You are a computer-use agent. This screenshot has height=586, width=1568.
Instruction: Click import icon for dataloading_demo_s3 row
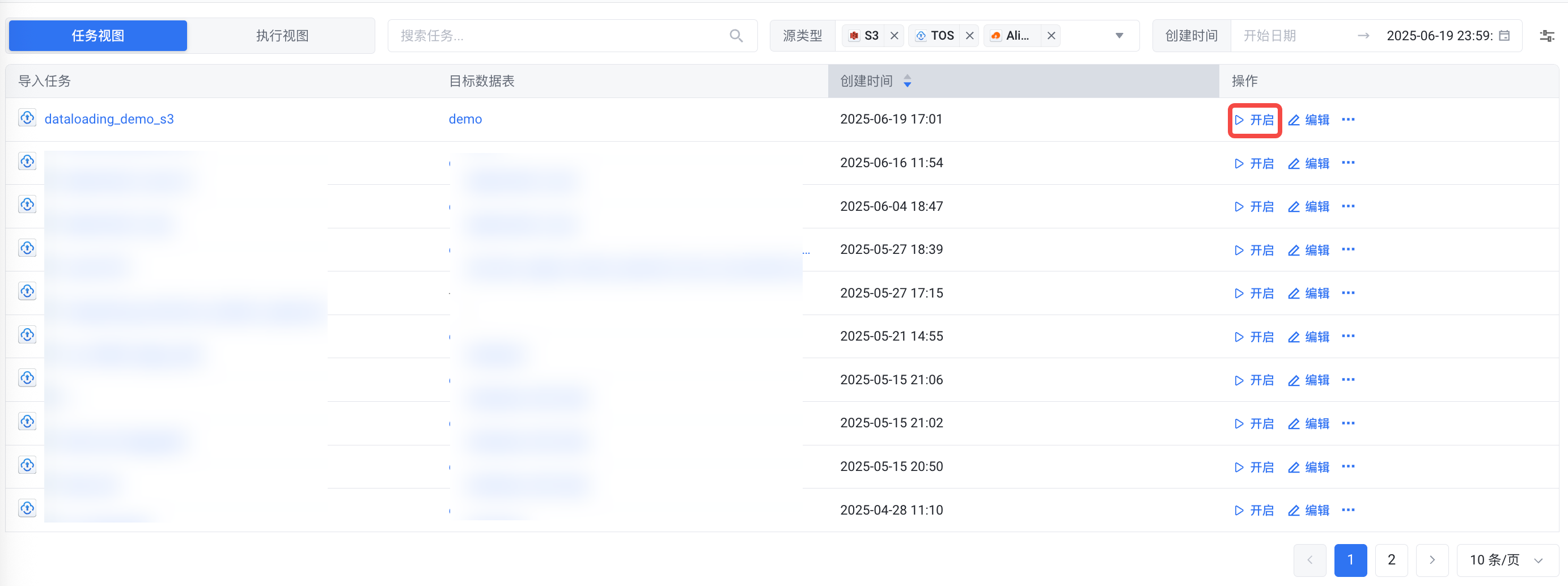tap(27, 118)
